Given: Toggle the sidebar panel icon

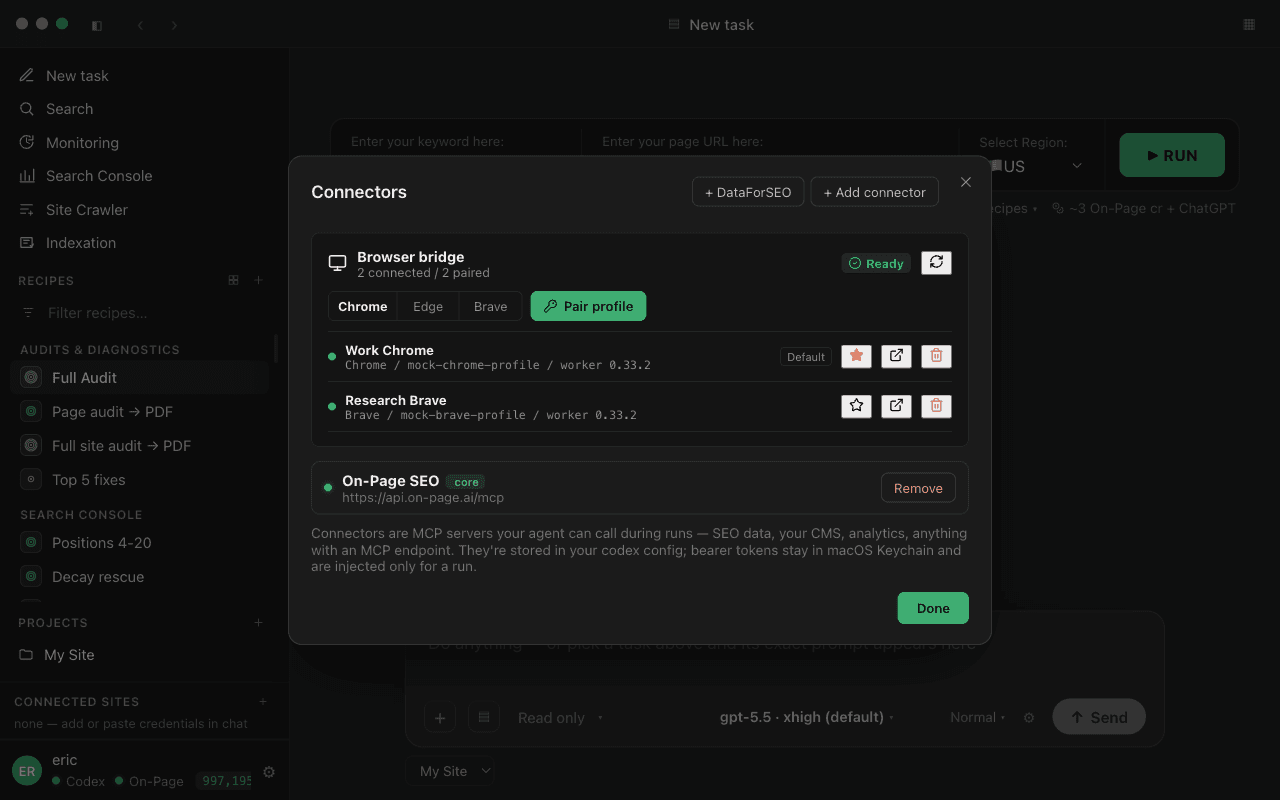Looking at the screenshot, I should (97, 25).
